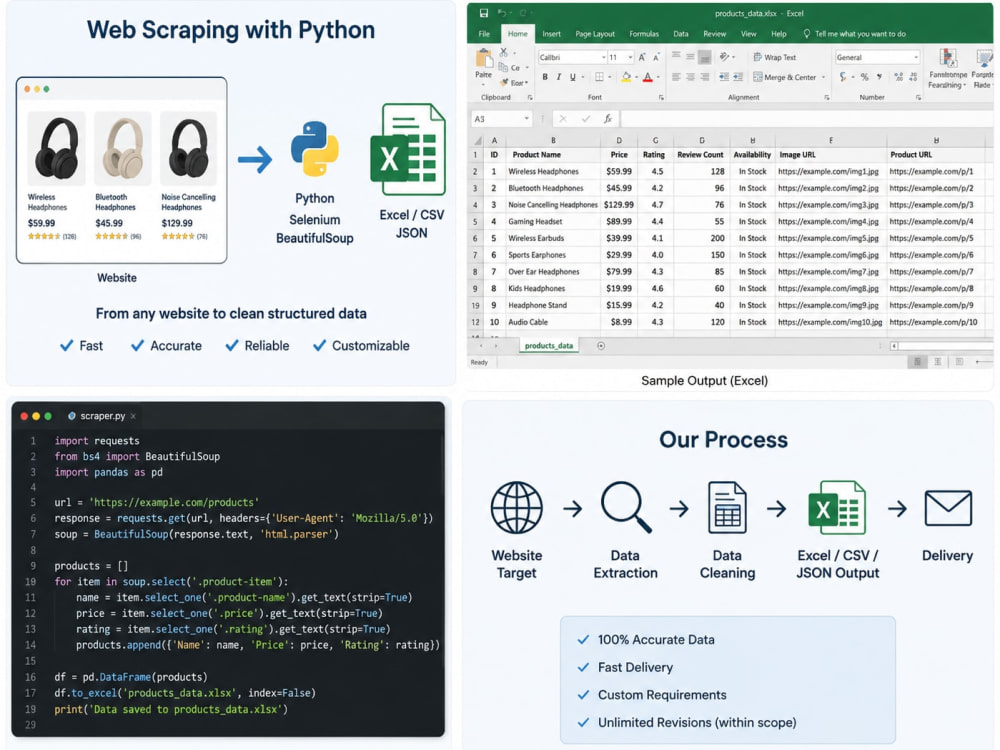Click the Decrease Decimal icon
1000x750 pixels.
913,77
